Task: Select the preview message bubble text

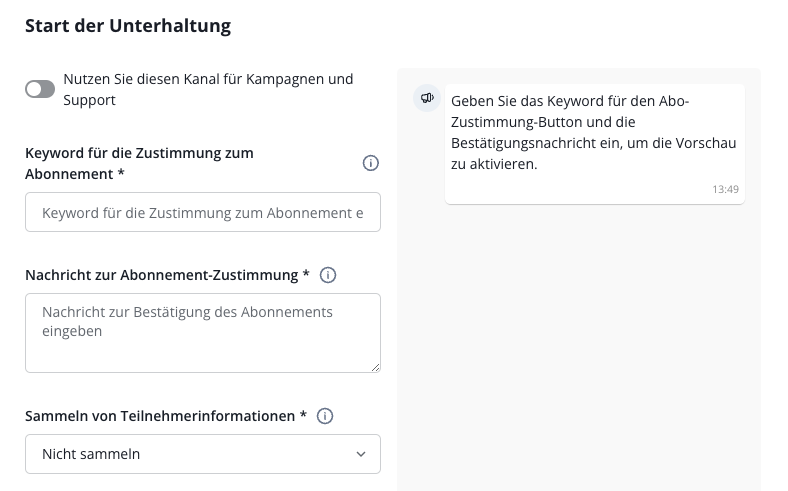Action: click(593, 132)
